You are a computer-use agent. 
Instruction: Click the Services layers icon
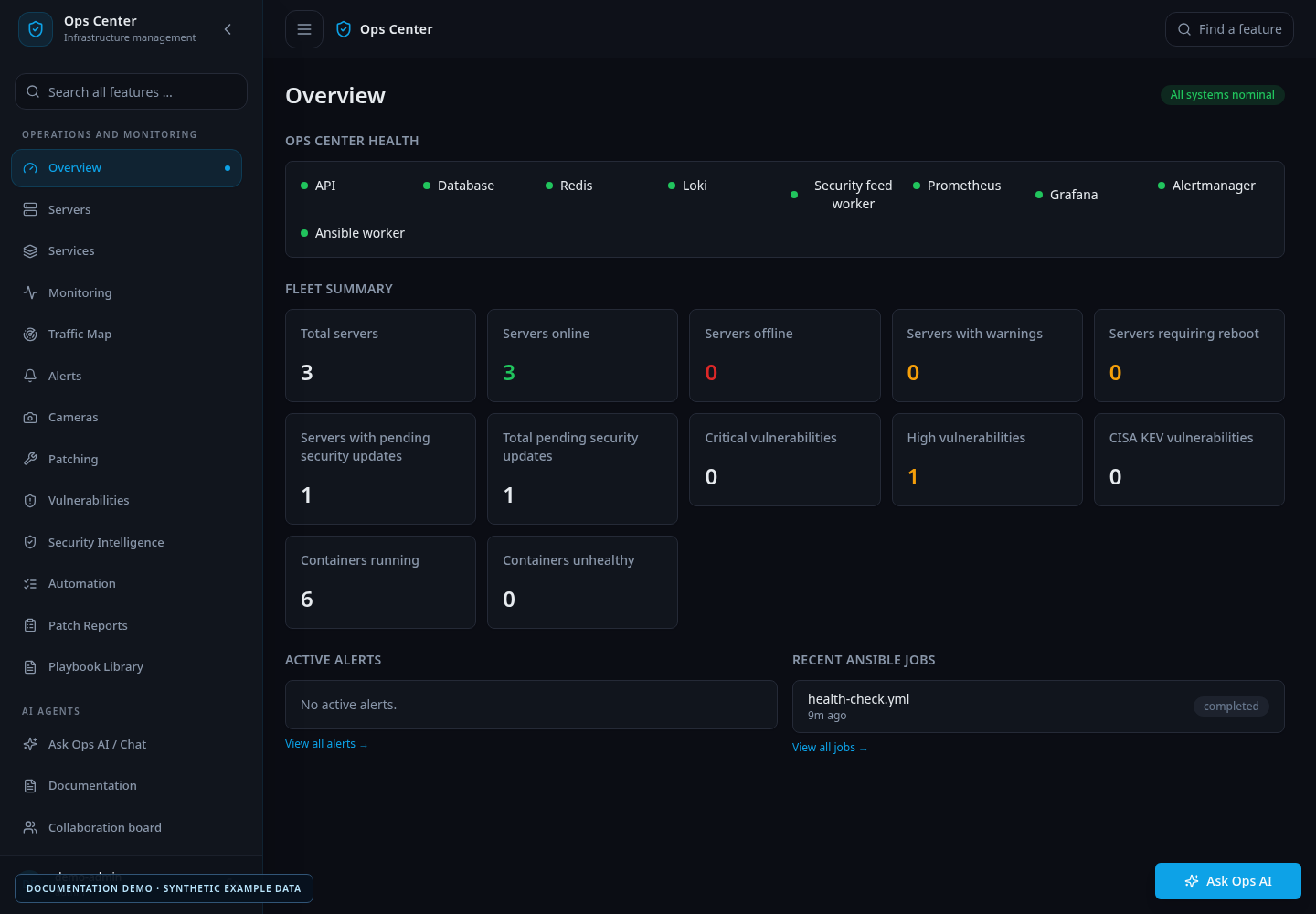(x=30, y=251)
